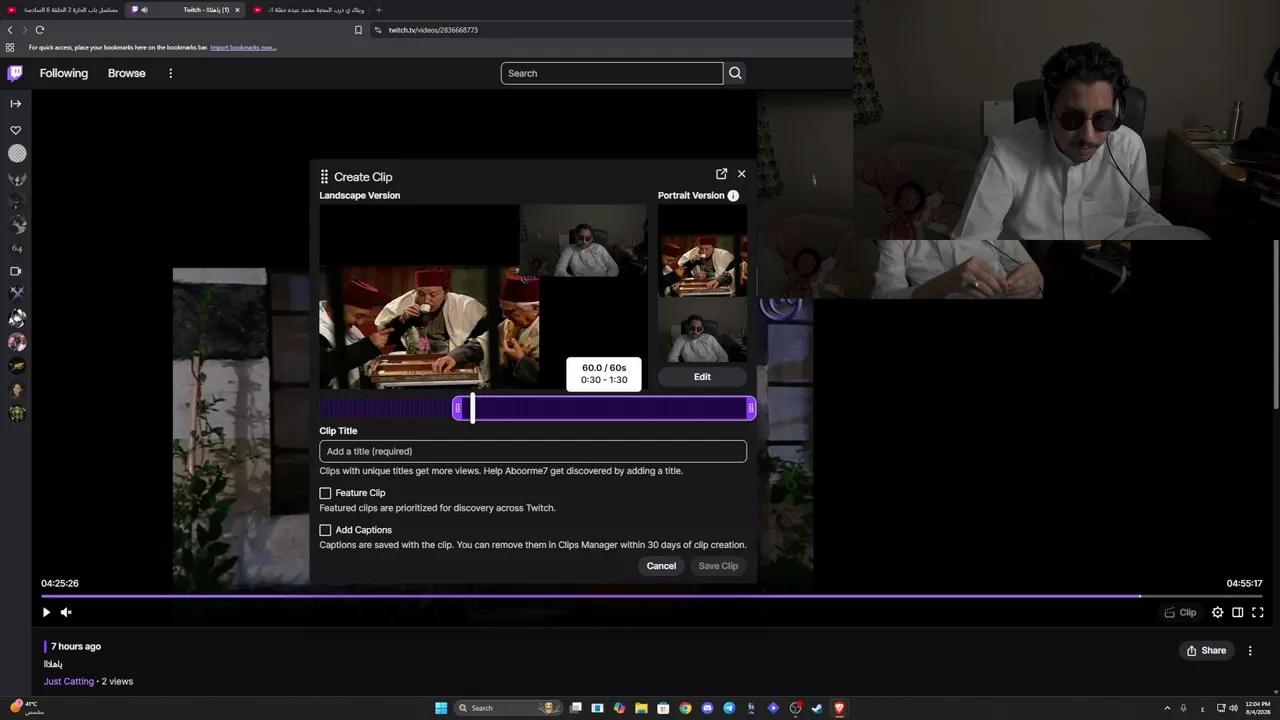Click the left clip trim handle
Image resolution: width=1280 pixels, height=720 pixels.
tap(457, 408)
